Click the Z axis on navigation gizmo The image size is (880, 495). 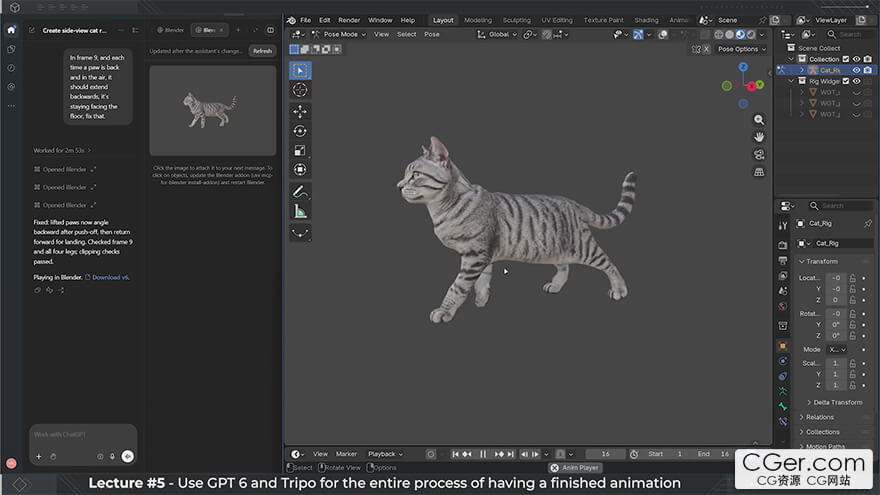(743, 67)
